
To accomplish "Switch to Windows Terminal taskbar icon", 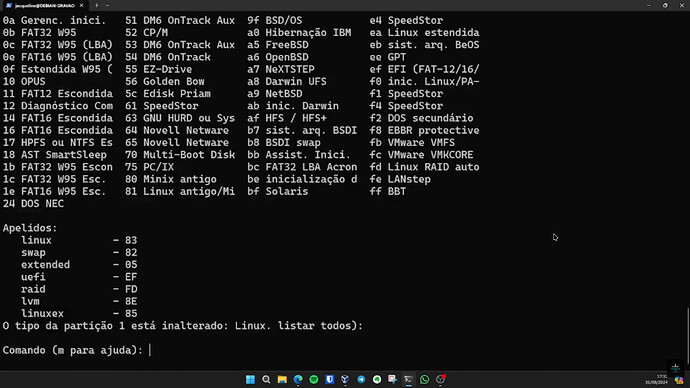I will [x=408, y=379].
